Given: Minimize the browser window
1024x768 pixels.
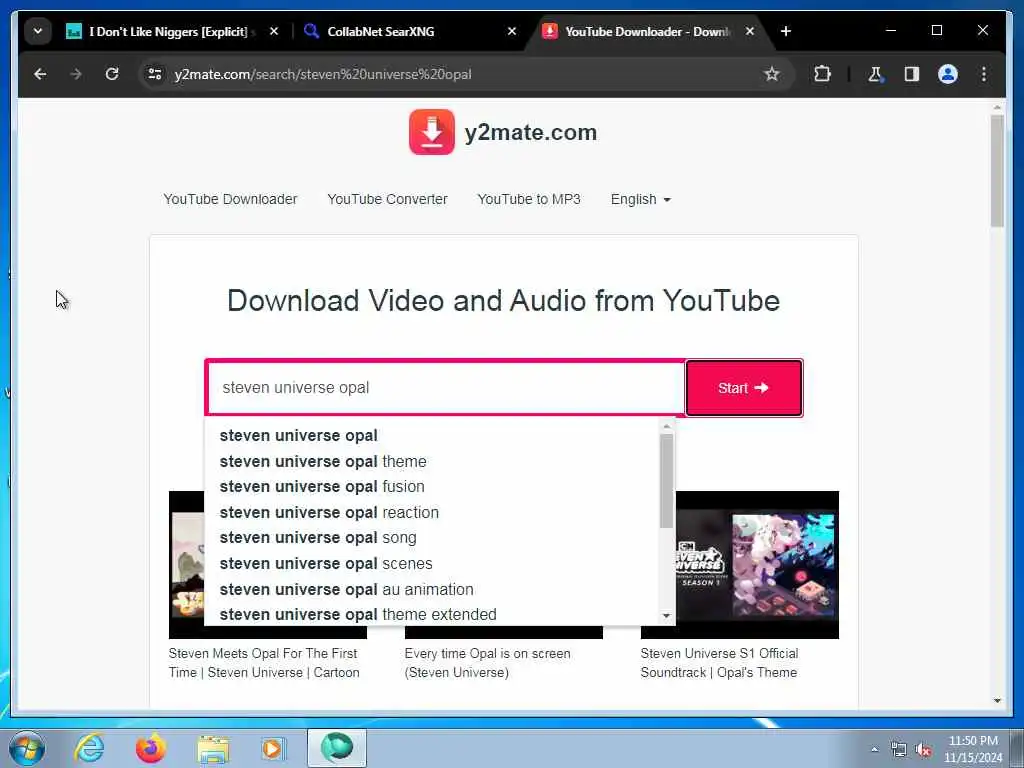Looking at the screenshot, I should [x=891, y=31].
